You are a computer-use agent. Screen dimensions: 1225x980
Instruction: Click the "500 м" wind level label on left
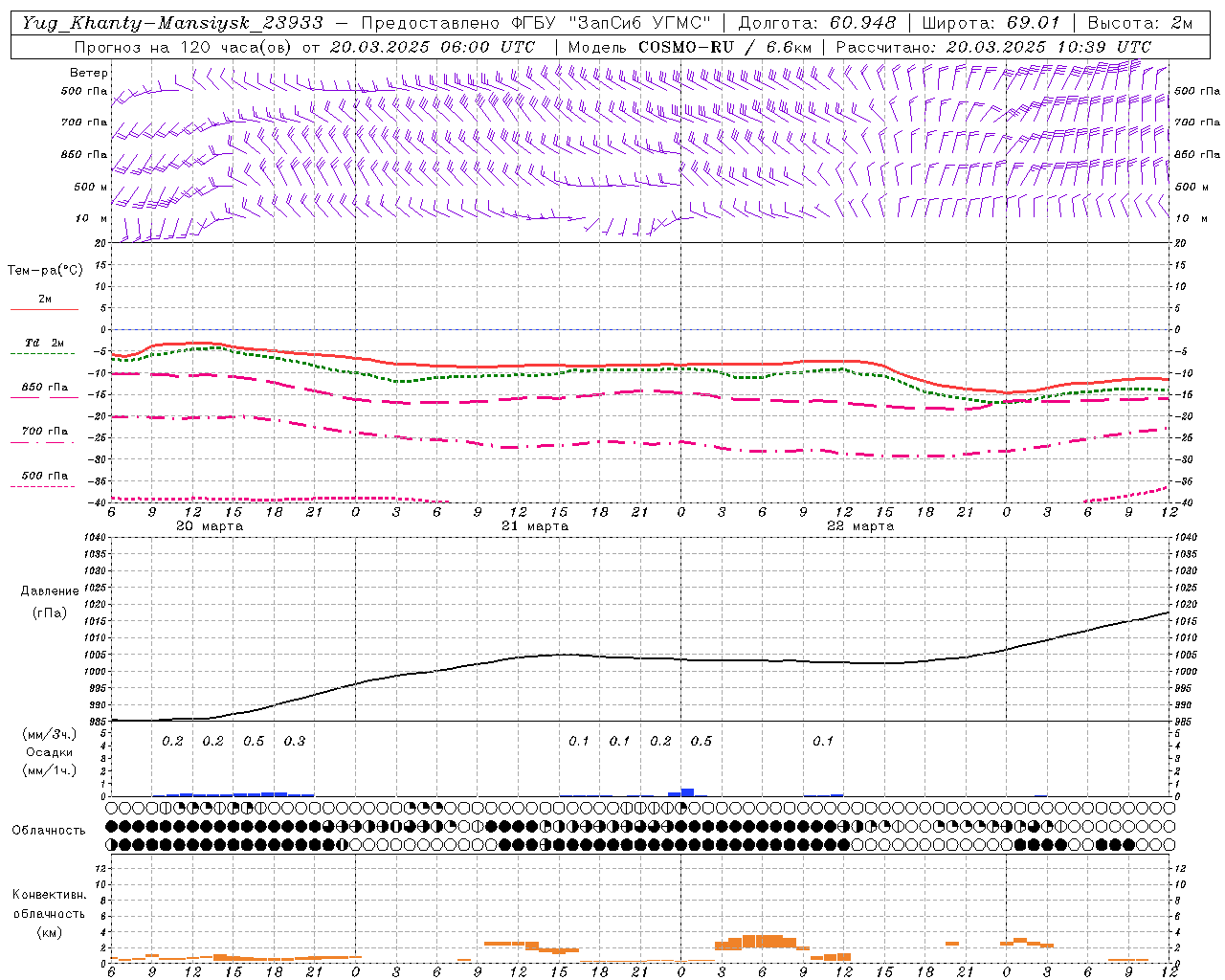[x=91, y=187]
